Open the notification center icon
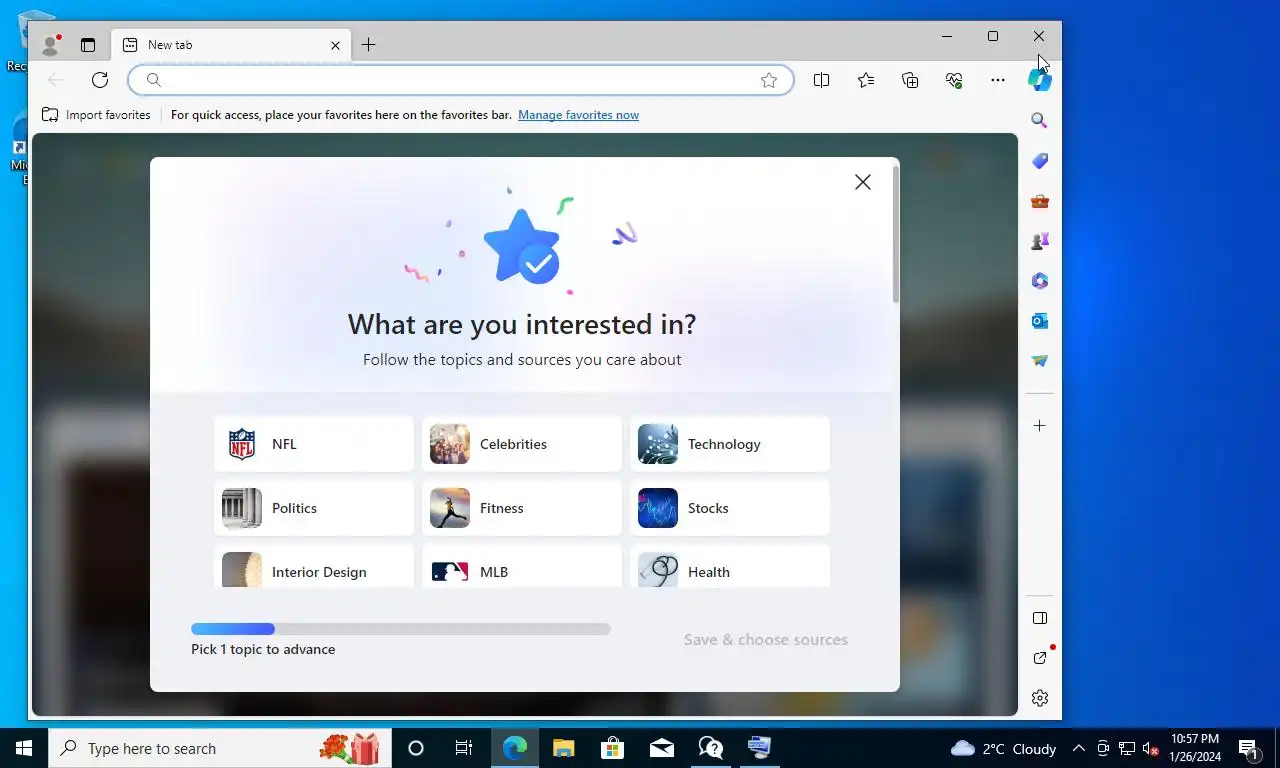 tap(1248, 748)
